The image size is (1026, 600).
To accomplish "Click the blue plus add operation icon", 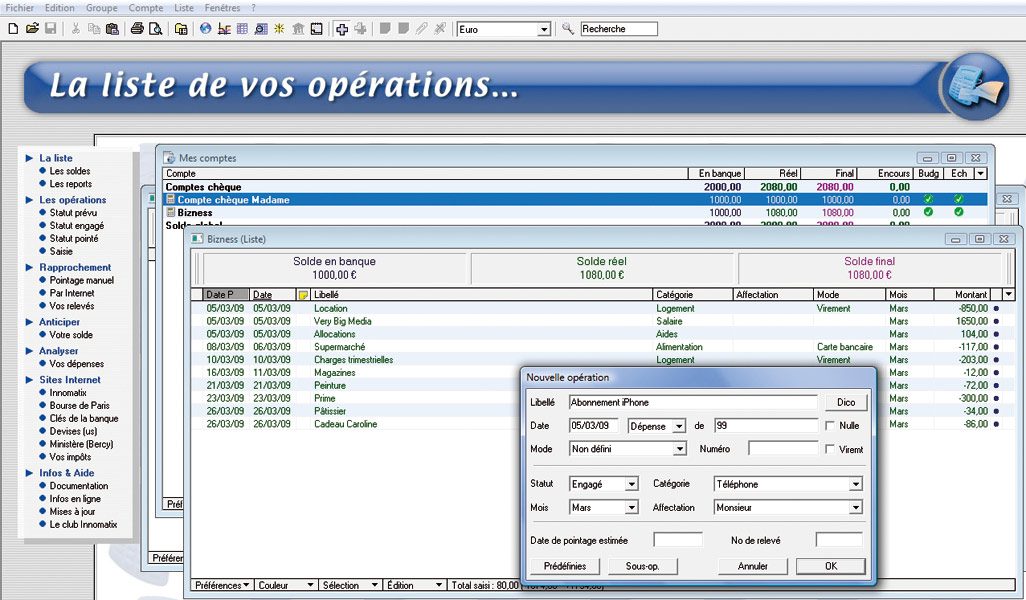I will 342,29.
